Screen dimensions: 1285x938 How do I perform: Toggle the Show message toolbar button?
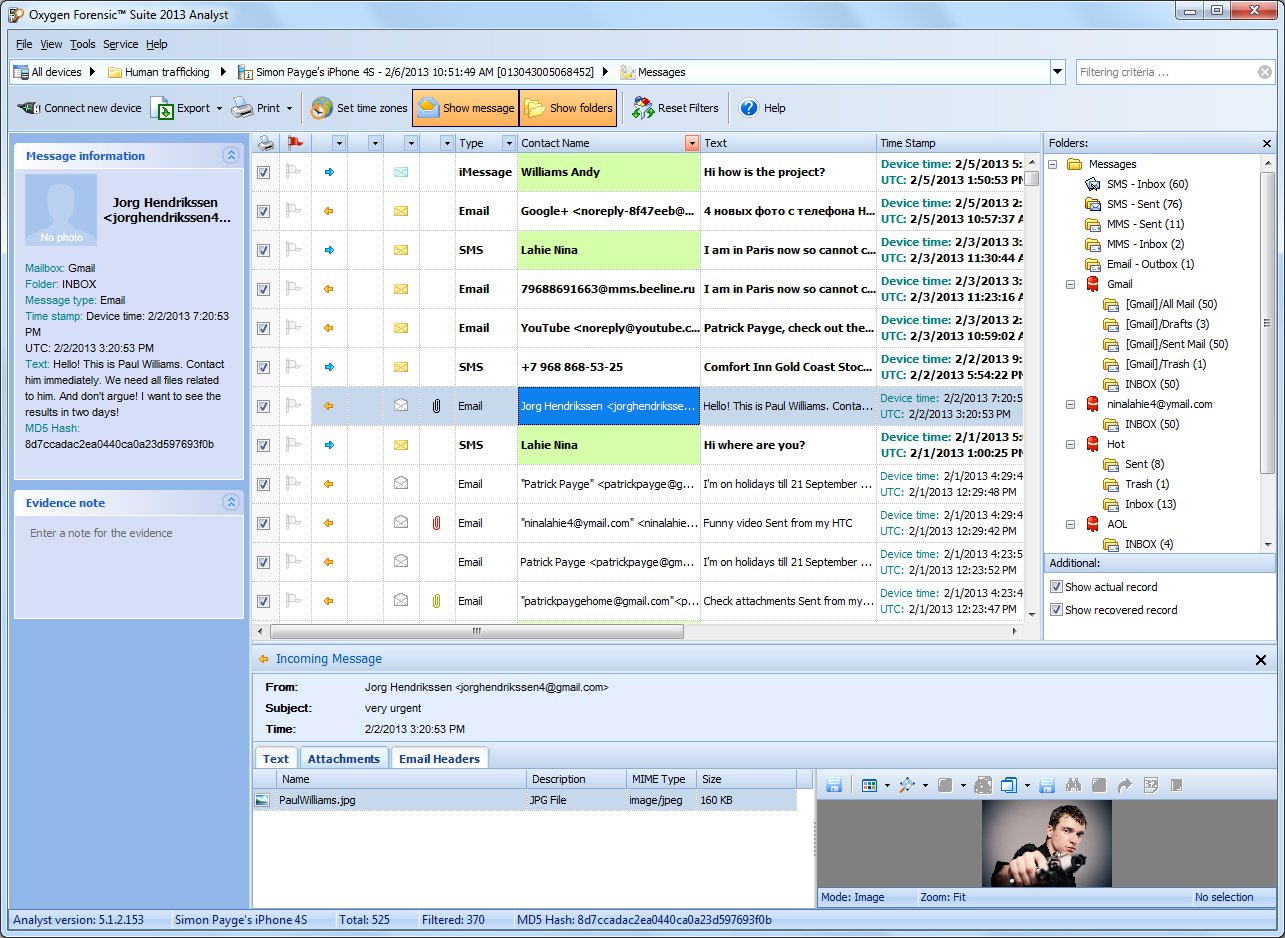click(465, 108)
